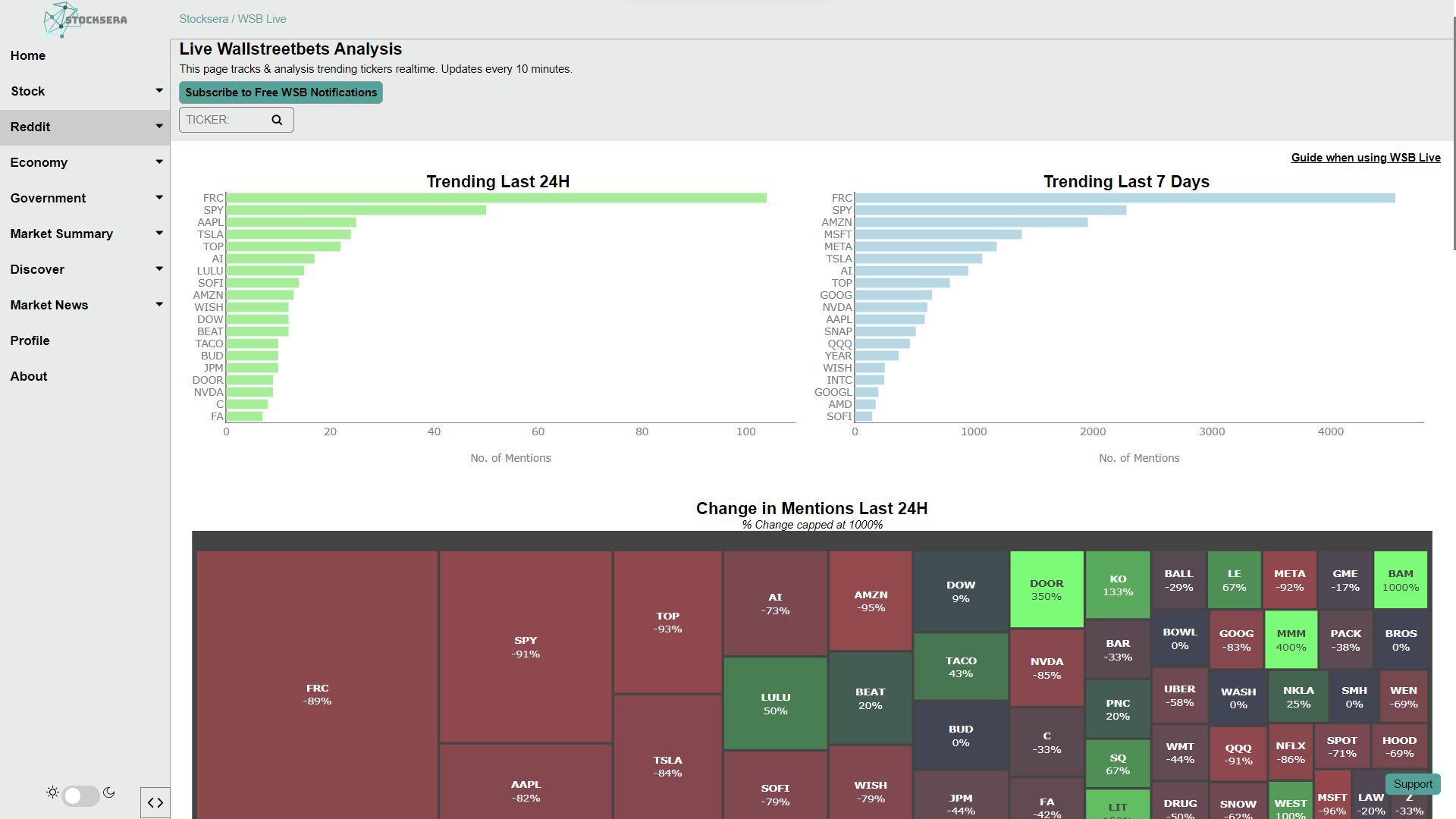Image resolution: width=1456 pixels, height=819 pixels.
Task: Click the sidebar collapse arrows icon
Action: (155, 802)
